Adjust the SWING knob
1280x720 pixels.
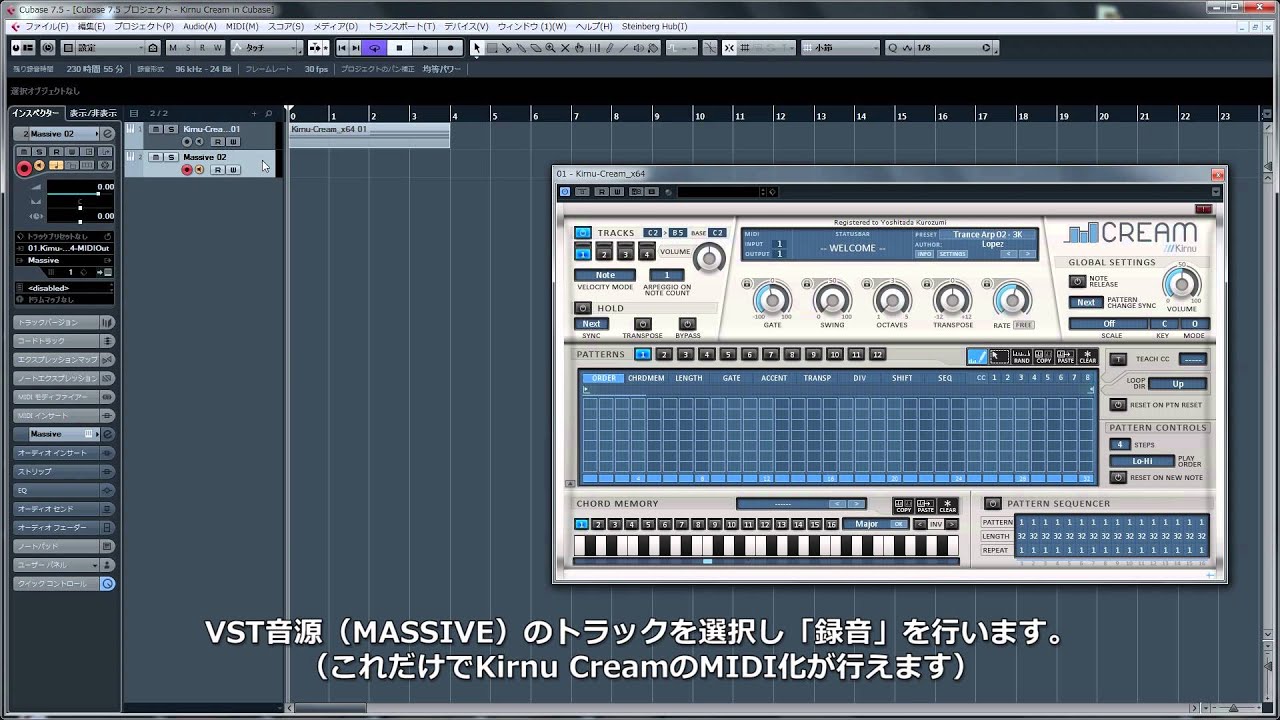(832, 299)
